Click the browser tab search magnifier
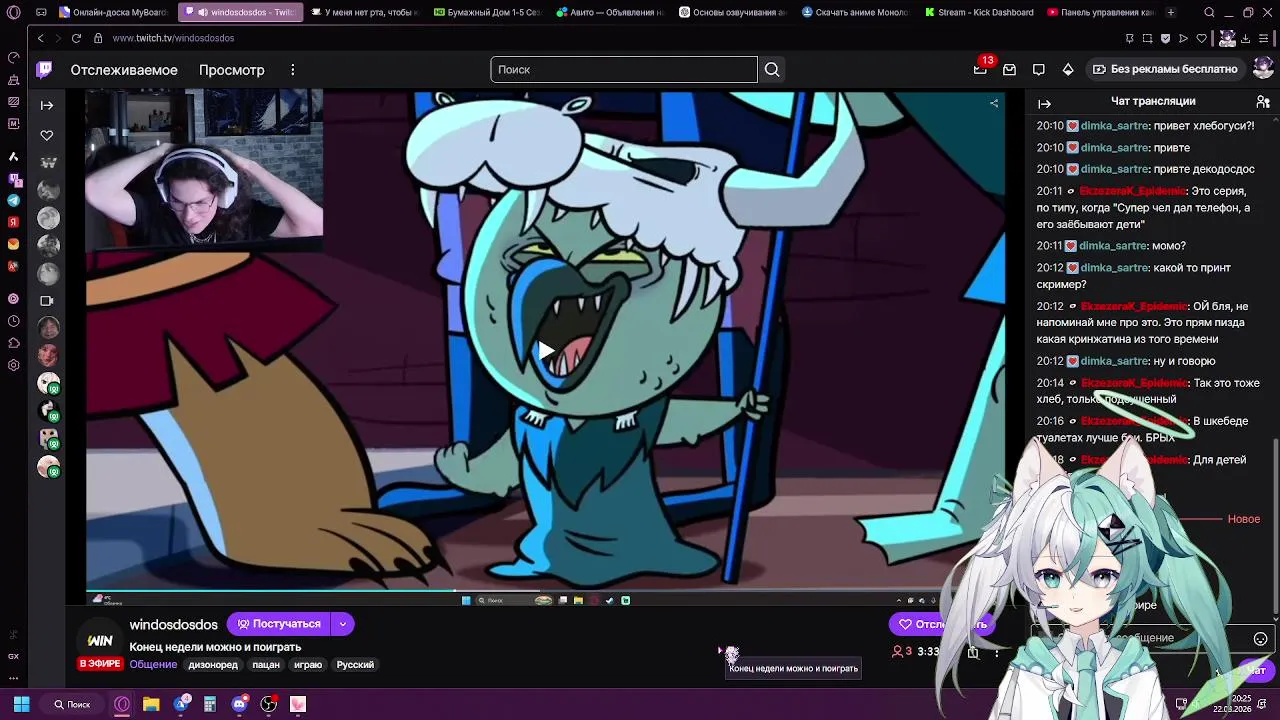 click(1209, 13)
